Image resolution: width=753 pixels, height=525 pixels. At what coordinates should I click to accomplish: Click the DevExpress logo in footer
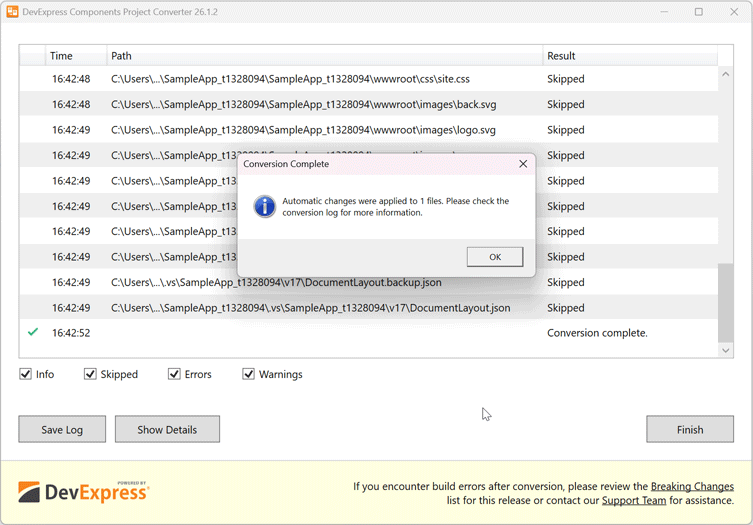coord(84,492)
